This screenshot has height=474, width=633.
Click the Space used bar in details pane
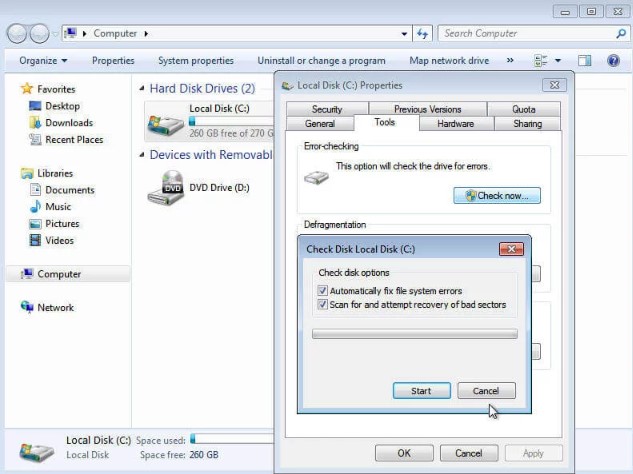[231, 439]
